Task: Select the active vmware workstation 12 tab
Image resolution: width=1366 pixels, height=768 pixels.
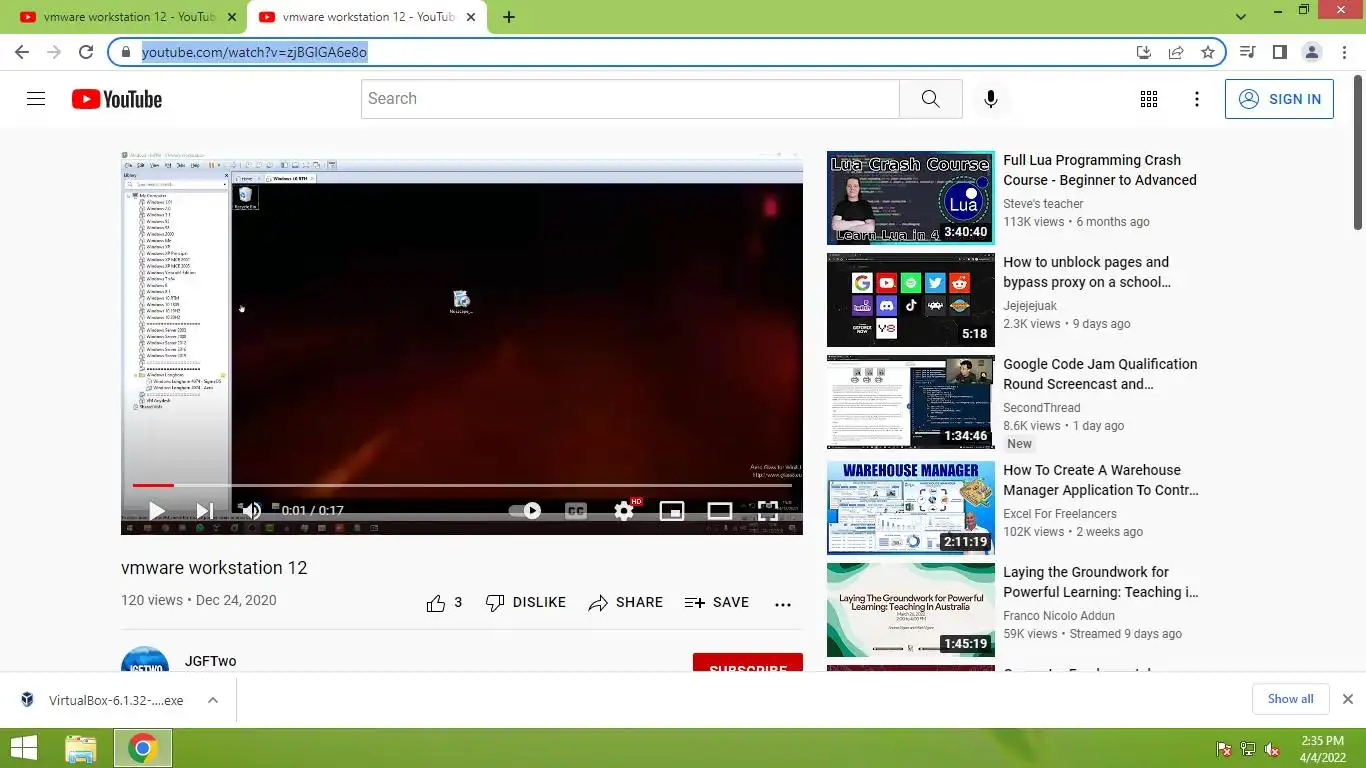Action: click(x=369, y=17)
